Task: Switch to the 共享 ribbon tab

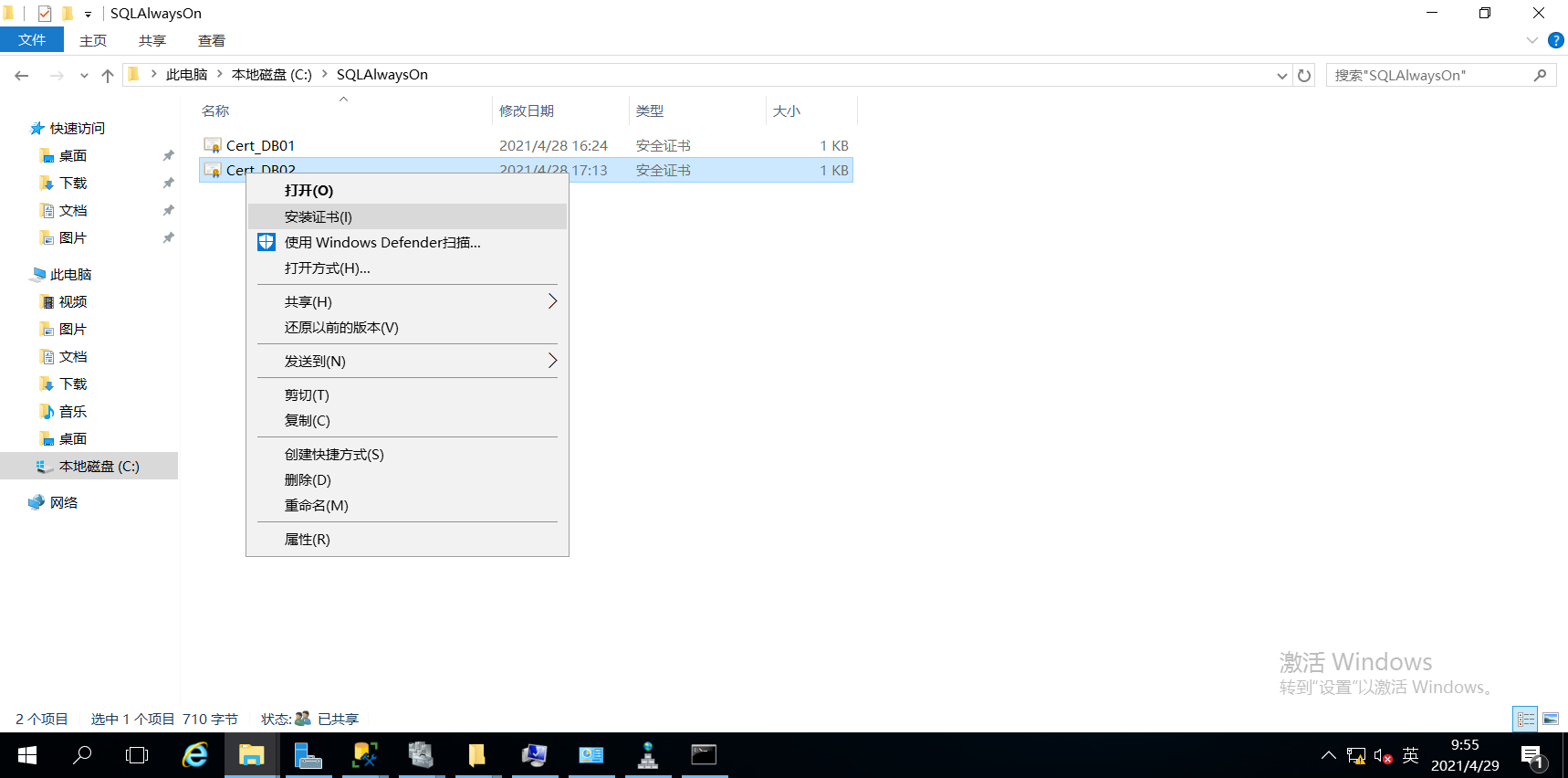Action: [x=152, y=40]
